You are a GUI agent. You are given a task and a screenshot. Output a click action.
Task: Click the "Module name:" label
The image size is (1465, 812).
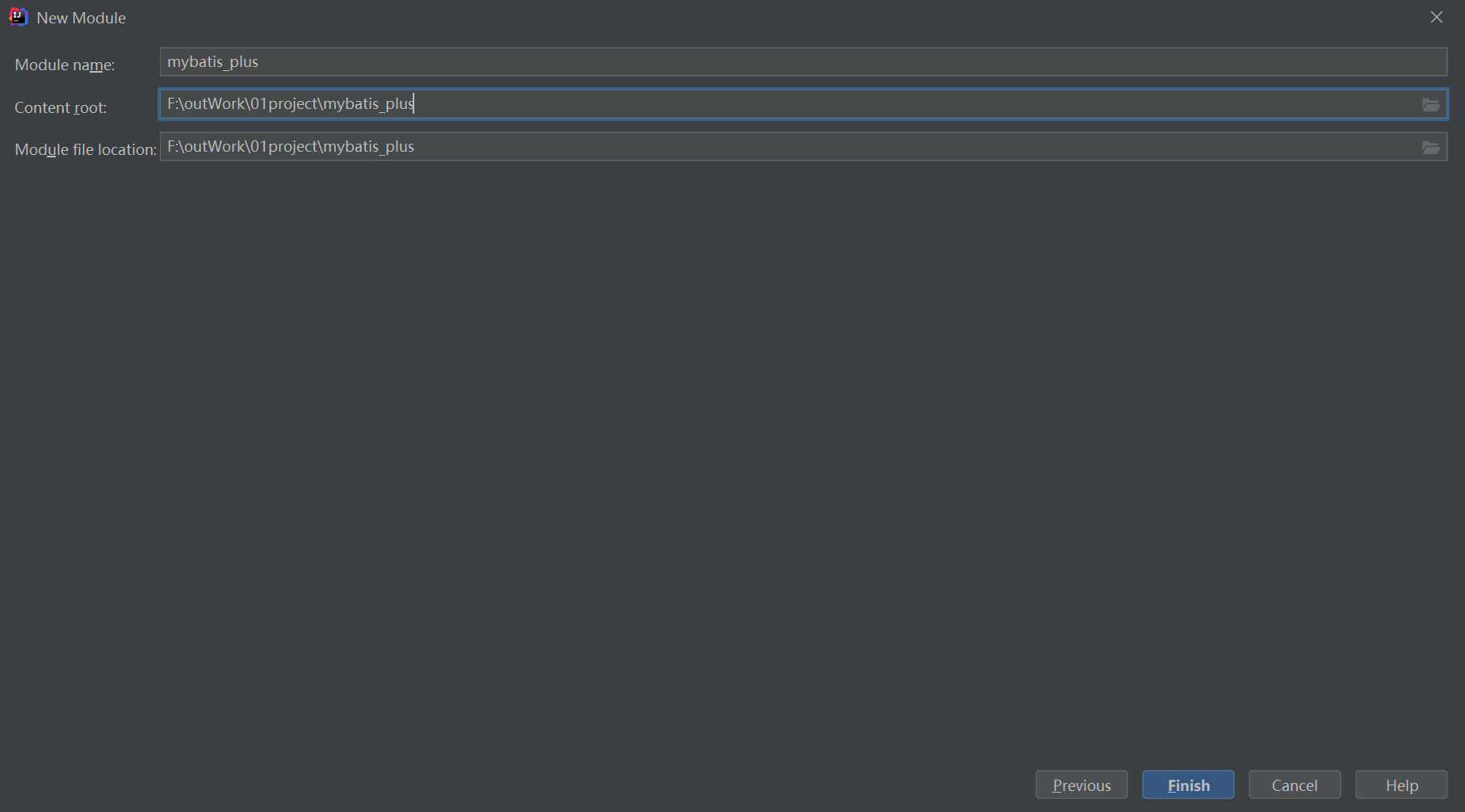pyautogui.click(x=65, y=65)
